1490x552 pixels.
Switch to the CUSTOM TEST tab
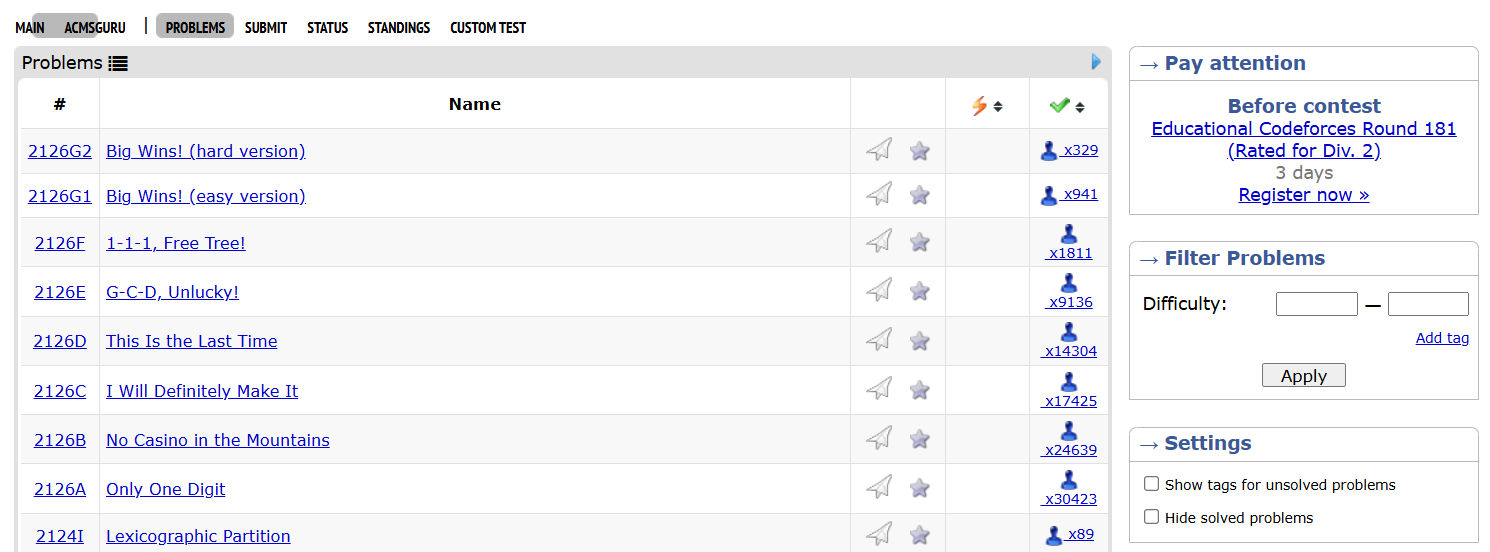pyautogui.click(x=488, y=28)
